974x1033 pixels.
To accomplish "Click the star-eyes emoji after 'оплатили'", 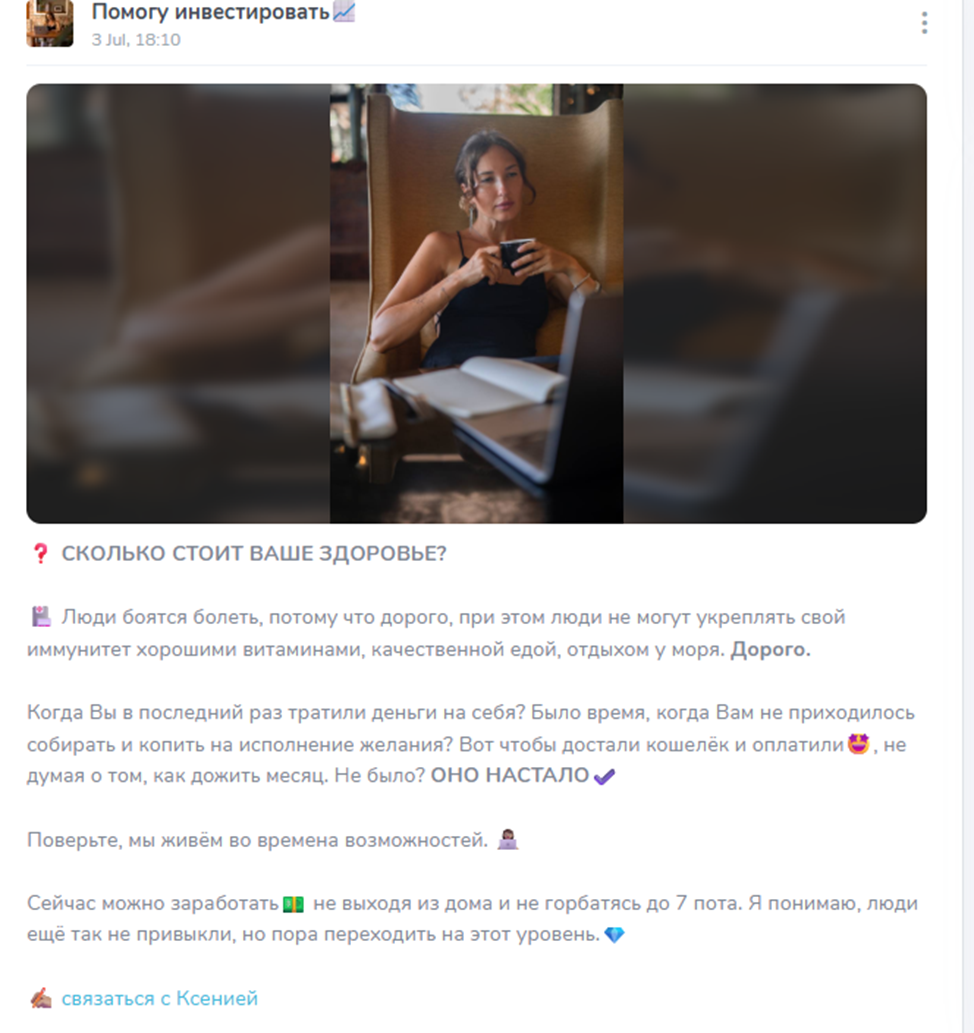I will [x=858, y=744].
